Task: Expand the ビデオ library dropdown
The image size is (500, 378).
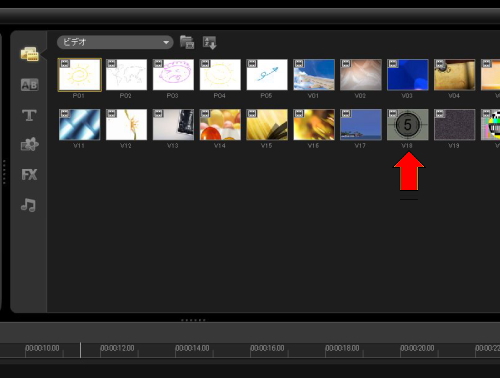Action: 115,42
